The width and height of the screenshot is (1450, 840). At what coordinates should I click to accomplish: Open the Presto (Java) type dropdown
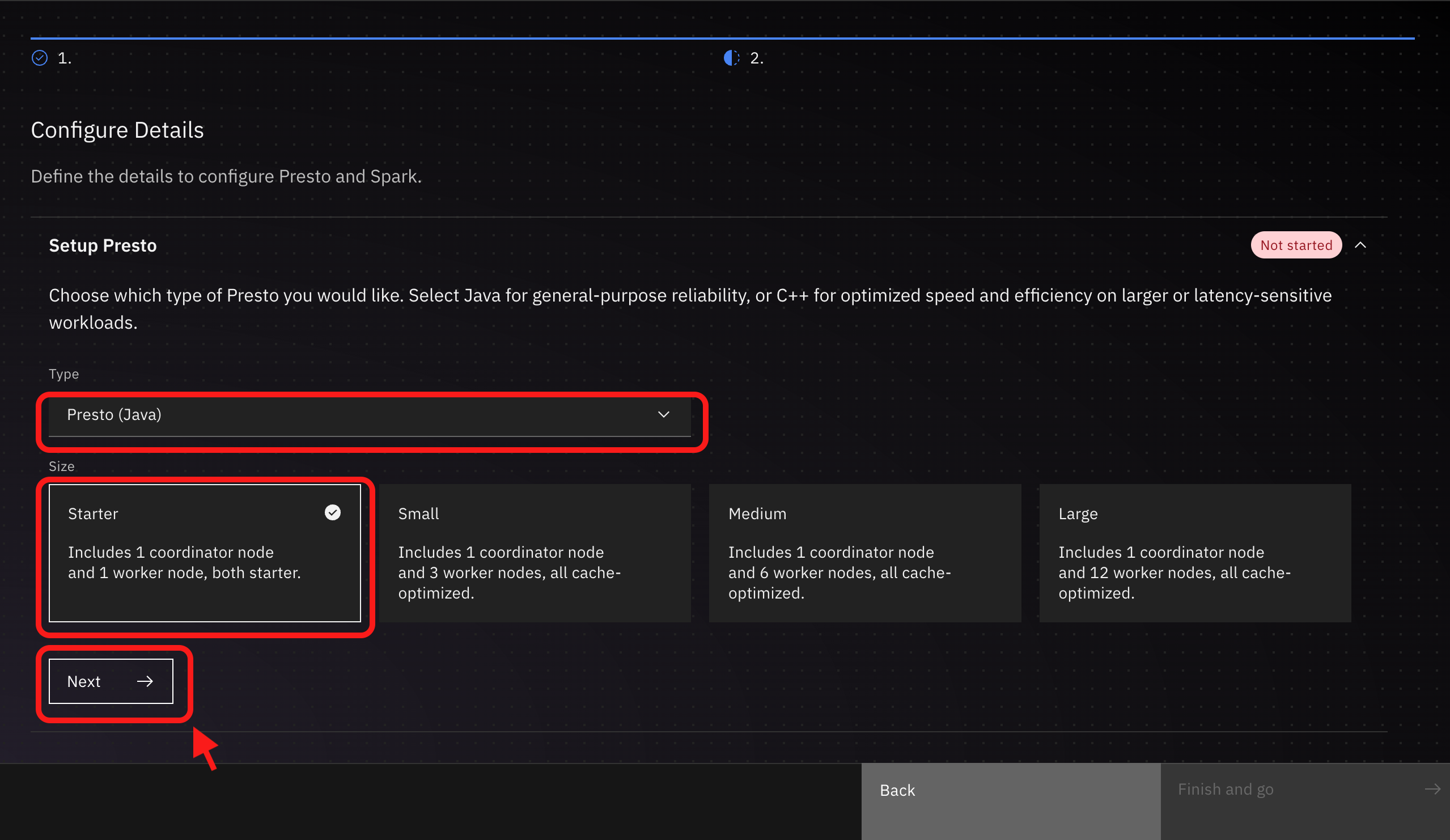[x=370, y=415]
